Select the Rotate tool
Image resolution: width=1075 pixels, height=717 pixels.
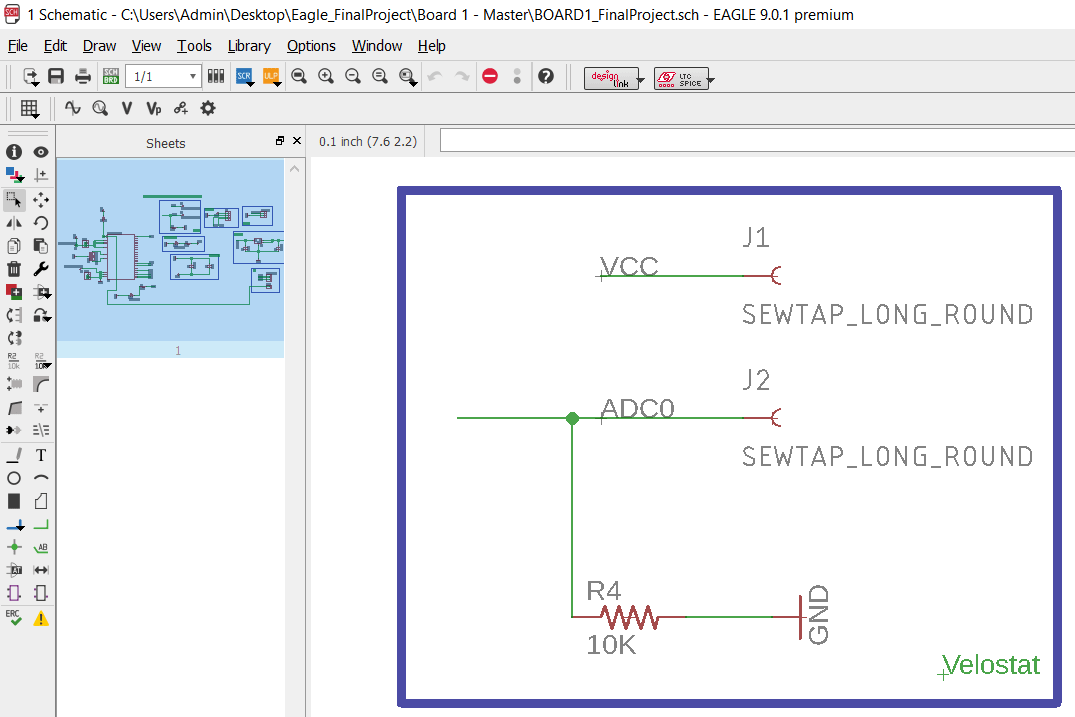click(x=41, y=223)
